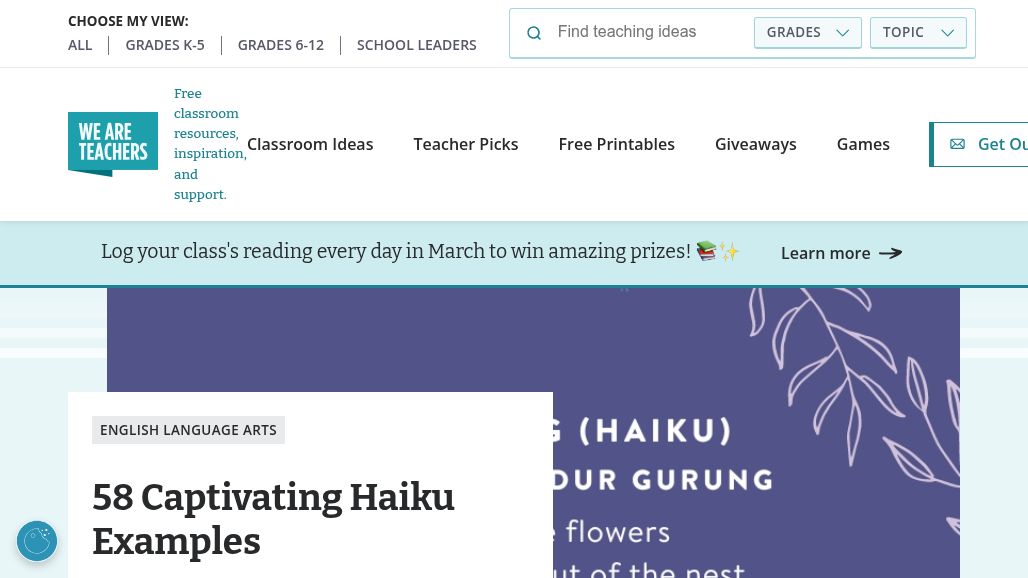Click the English Language Arts tag
1028x578 pixels.
(188, 430)
